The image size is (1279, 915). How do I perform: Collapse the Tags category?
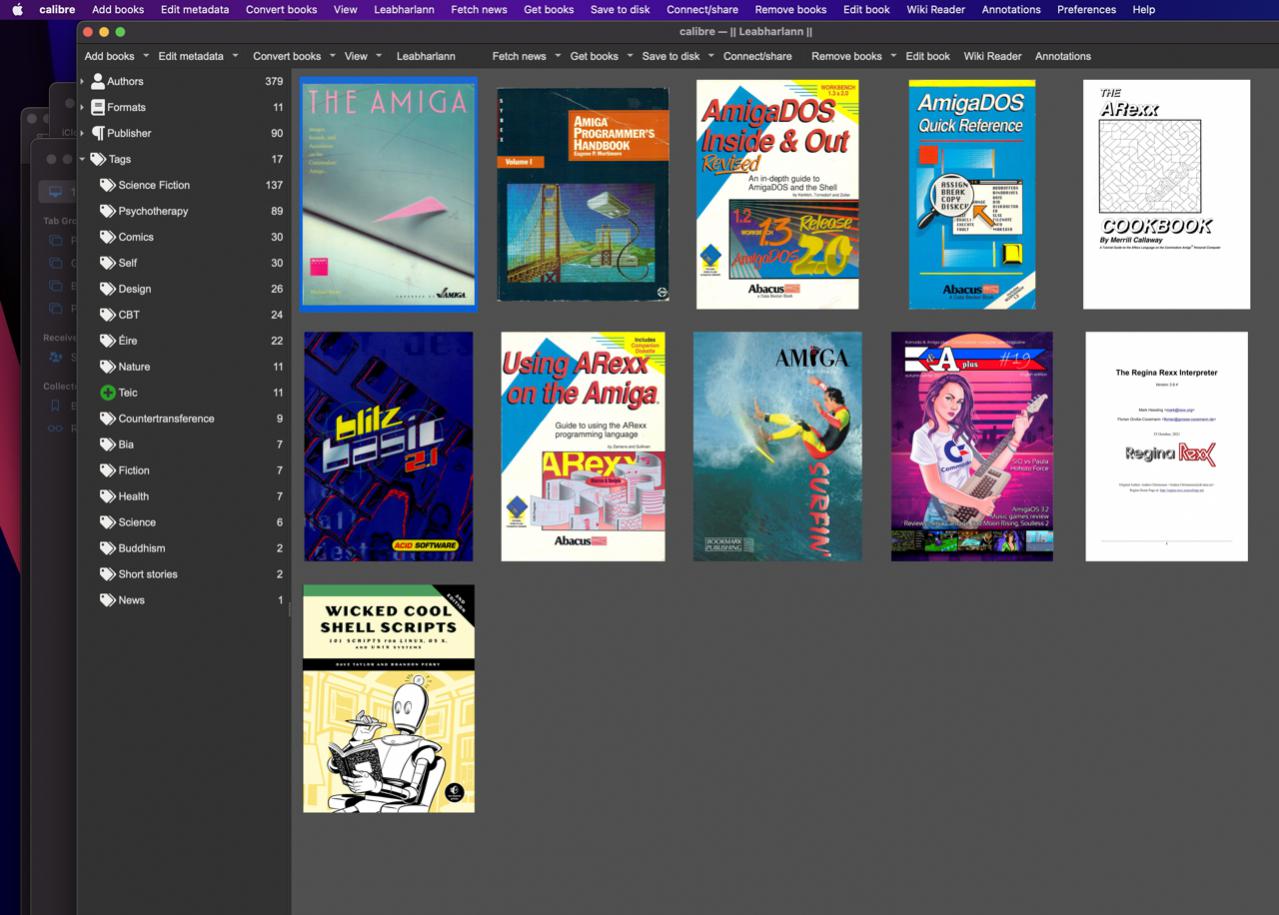pyautogui.click(x=82, y=159)
